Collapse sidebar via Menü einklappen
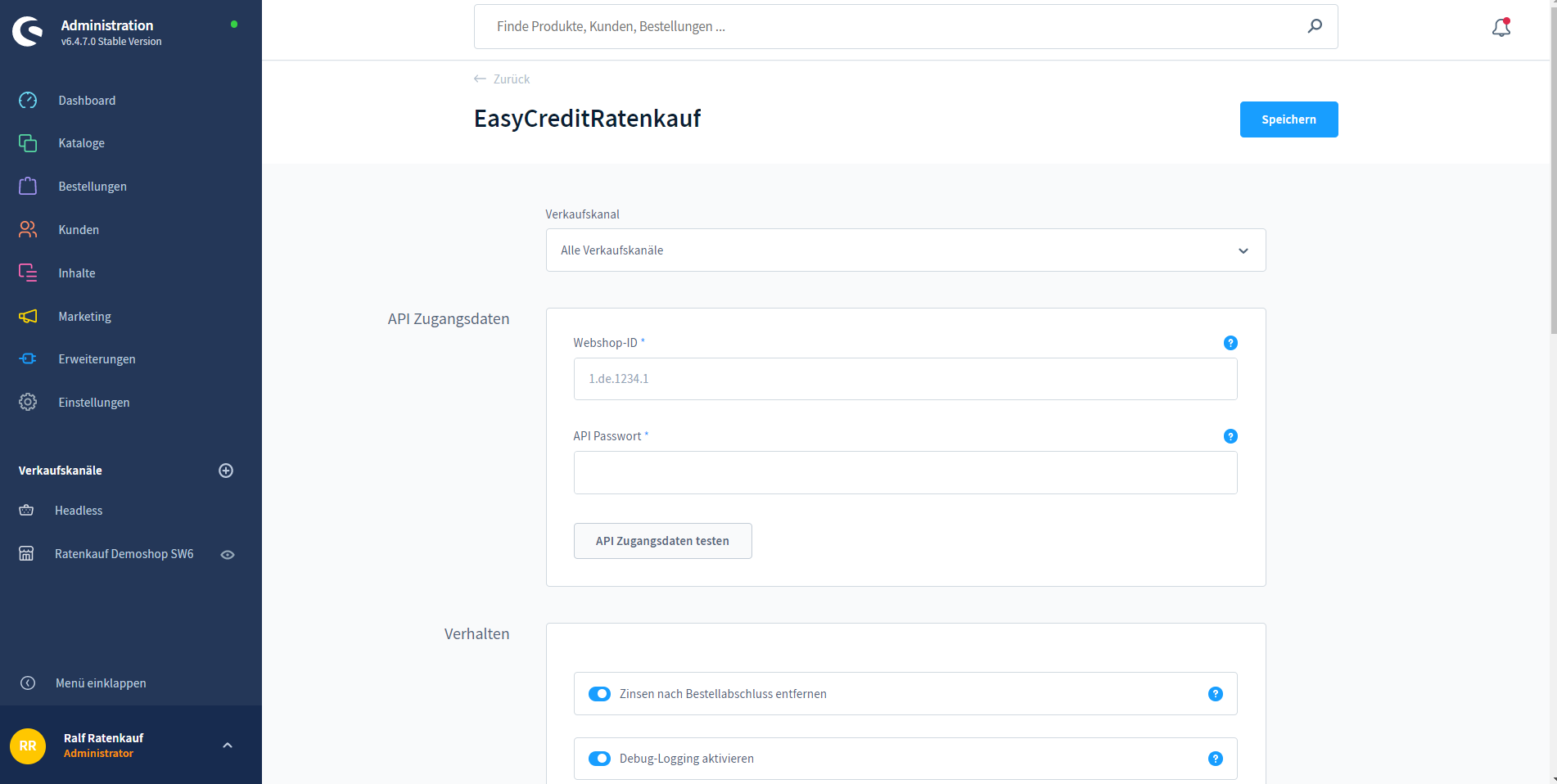Viewport: 1557px width, 784px height. [100, 683]
